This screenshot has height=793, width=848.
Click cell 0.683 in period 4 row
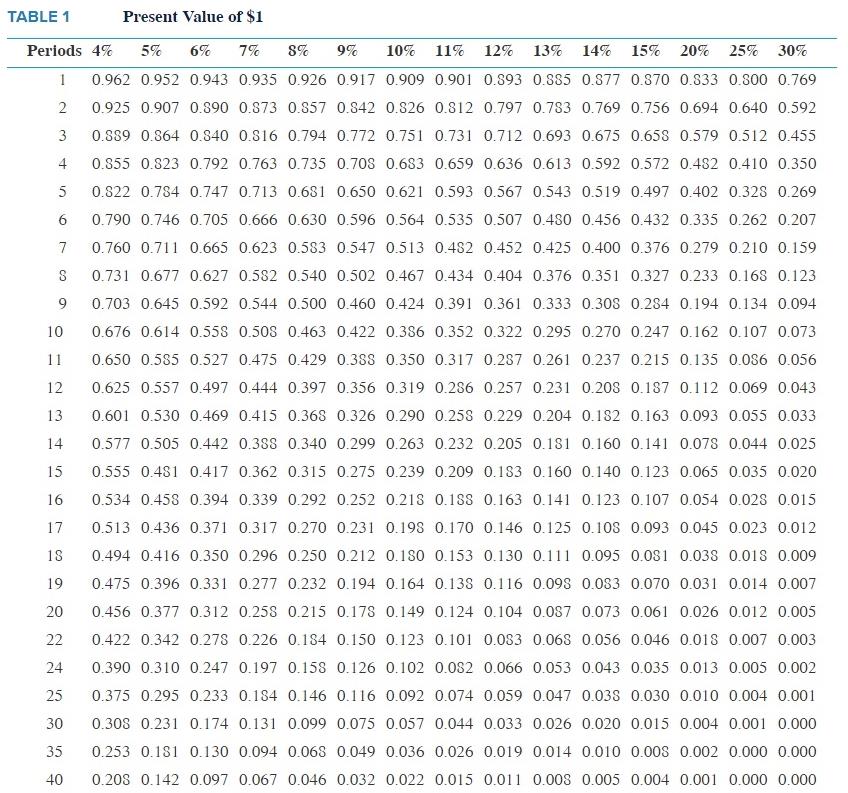405,164
